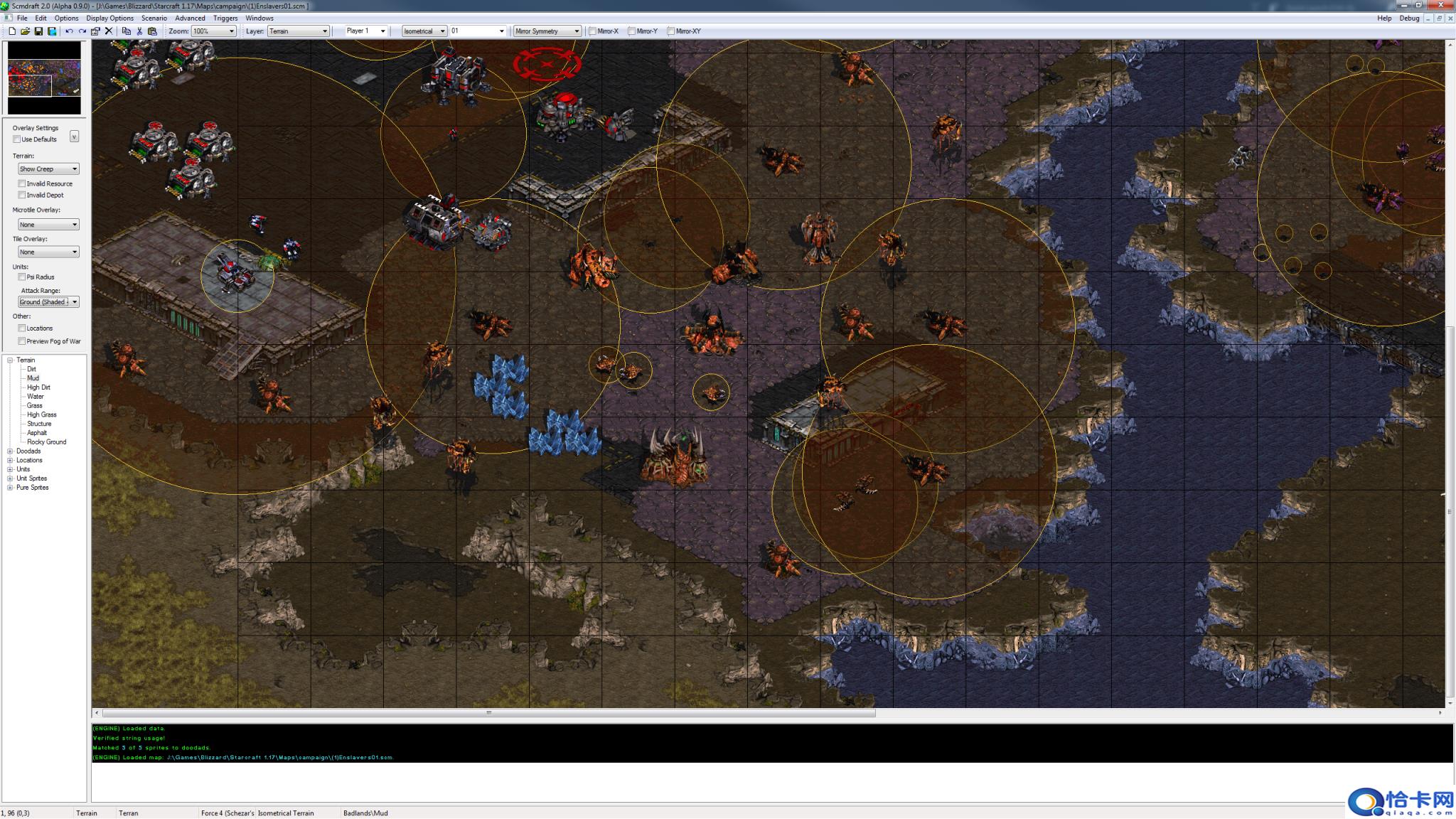The height and width of the screenshot is (819, 1456).
Task: Open the Tile Overlay dropdown
Action: pyautogui.click(x=48, y=252)
